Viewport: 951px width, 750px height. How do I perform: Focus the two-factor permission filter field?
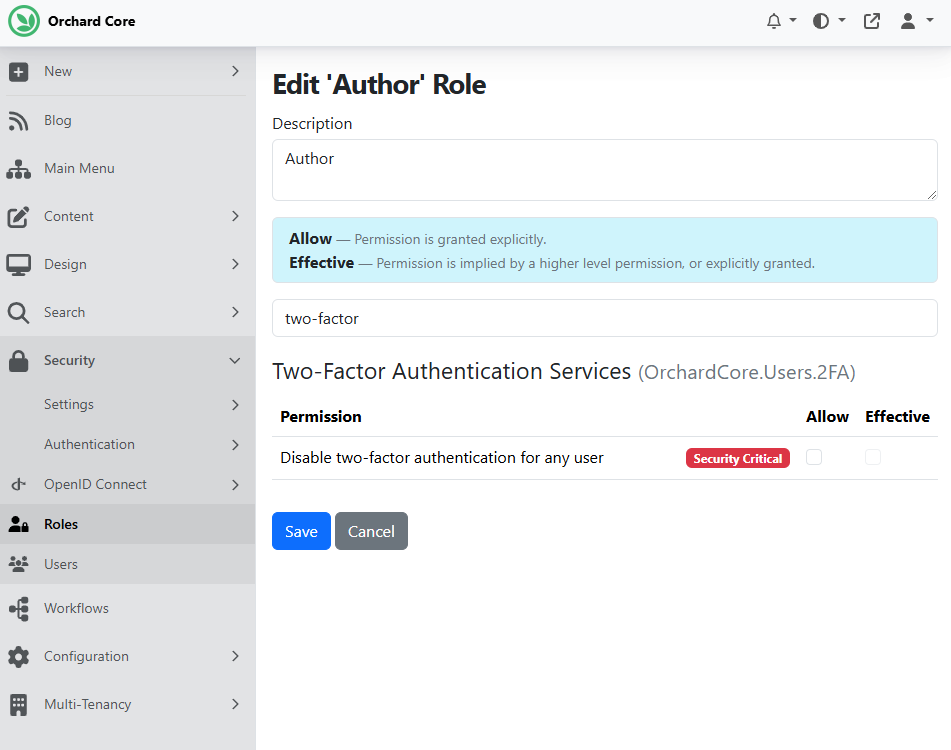click(605, 318)
